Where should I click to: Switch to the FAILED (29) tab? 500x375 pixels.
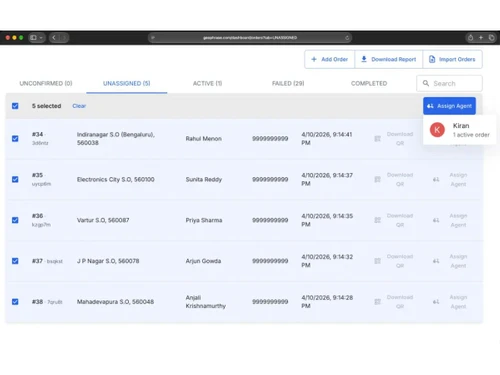click(288, 83)
